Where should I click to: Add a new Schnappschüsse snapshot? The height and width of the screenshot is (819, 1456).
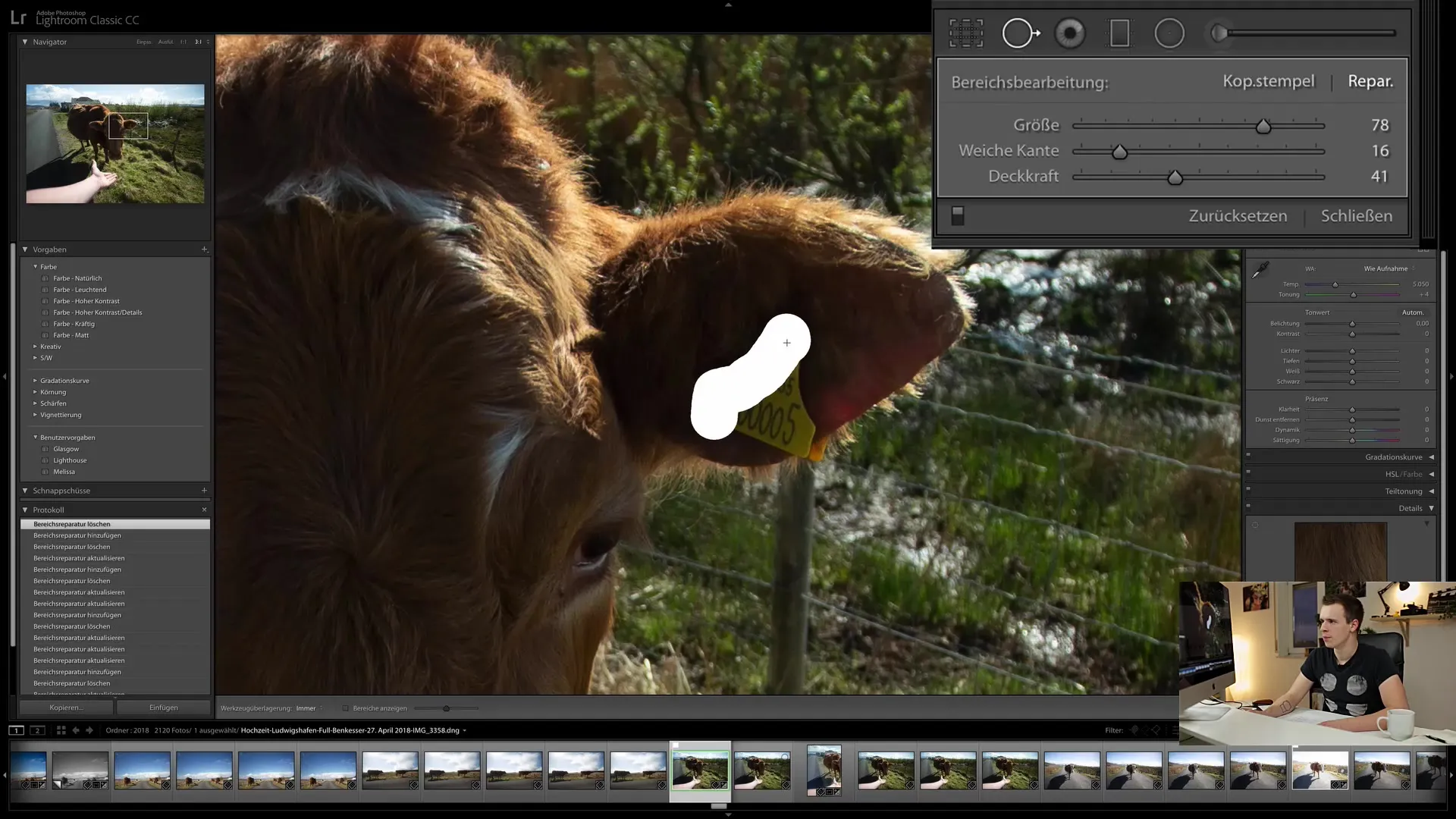(x=204, y=491)
